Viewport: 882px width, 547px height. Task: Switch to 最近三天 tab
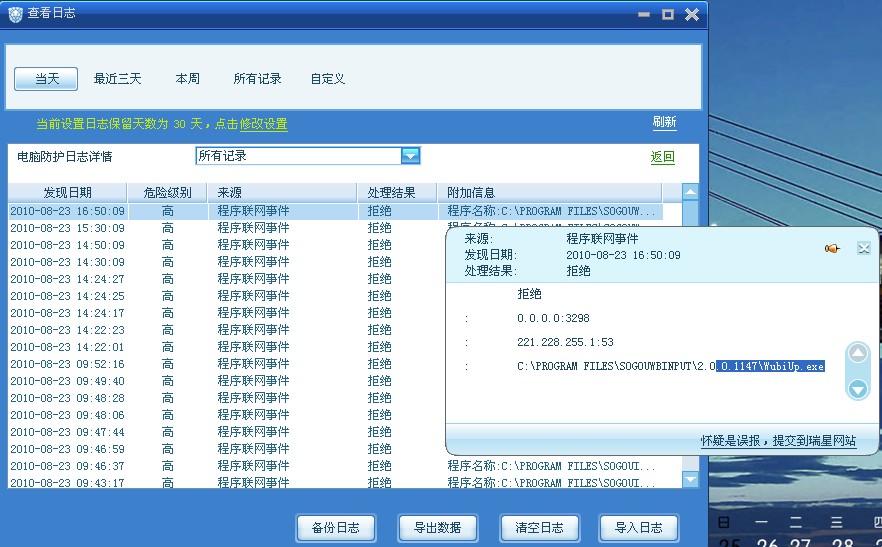pos(117,79)
